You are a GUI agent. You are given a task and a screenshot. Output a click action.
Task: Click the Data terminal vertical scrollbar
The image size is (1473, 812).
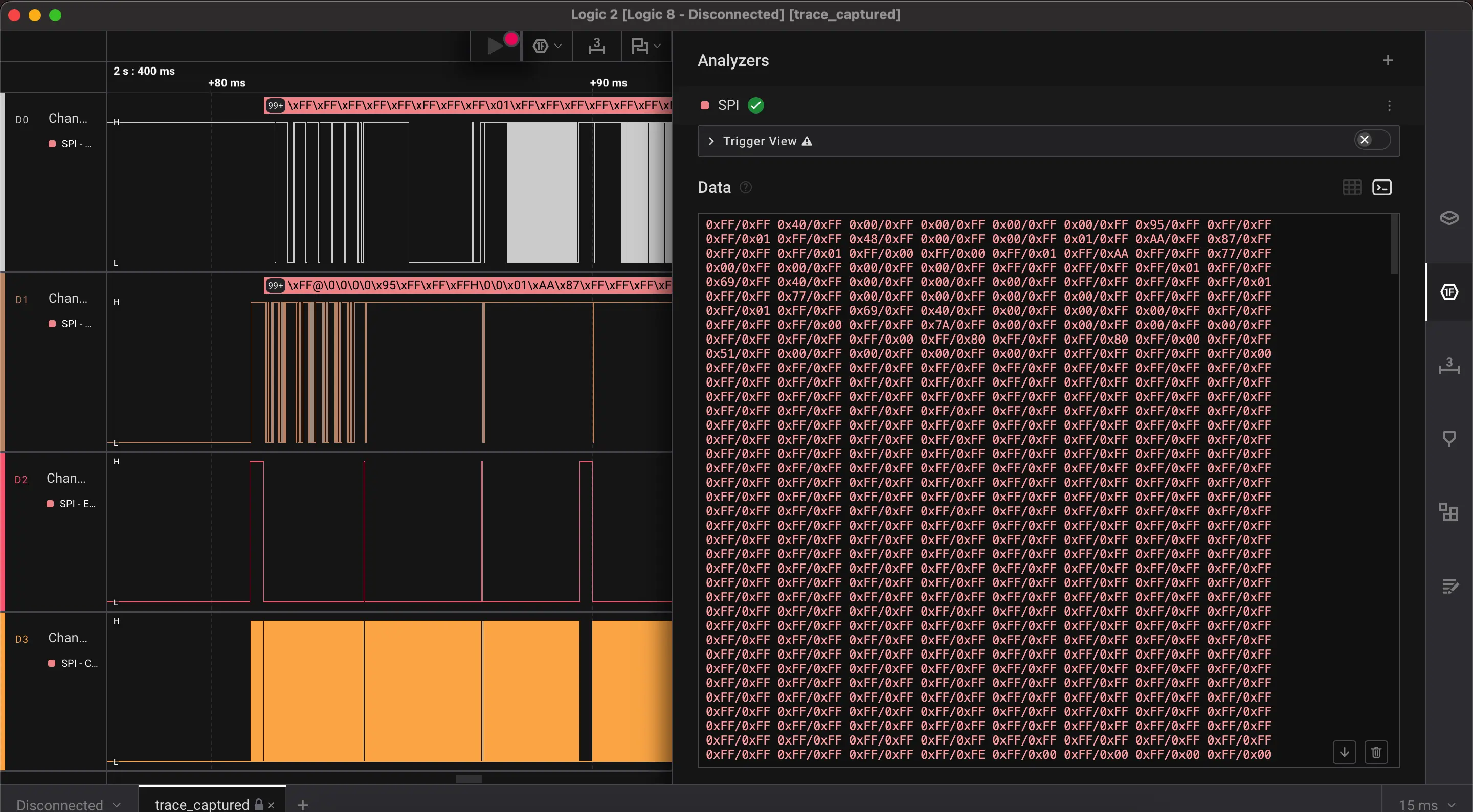click(1395, 244)
